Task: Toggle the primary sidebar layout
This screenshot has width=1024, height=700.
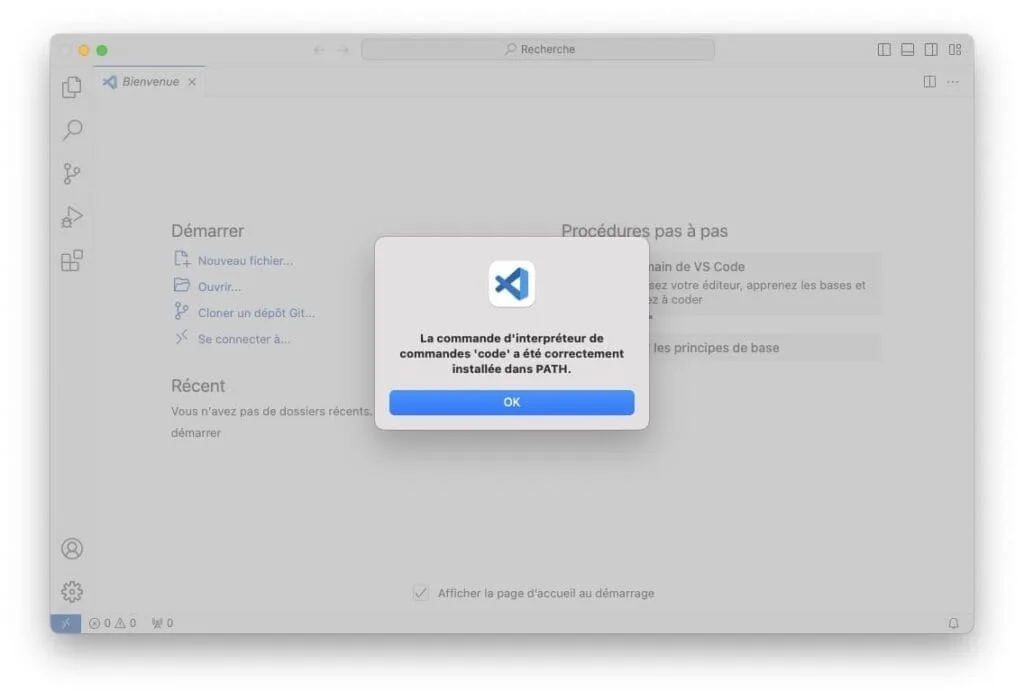Action: (884, 49)
